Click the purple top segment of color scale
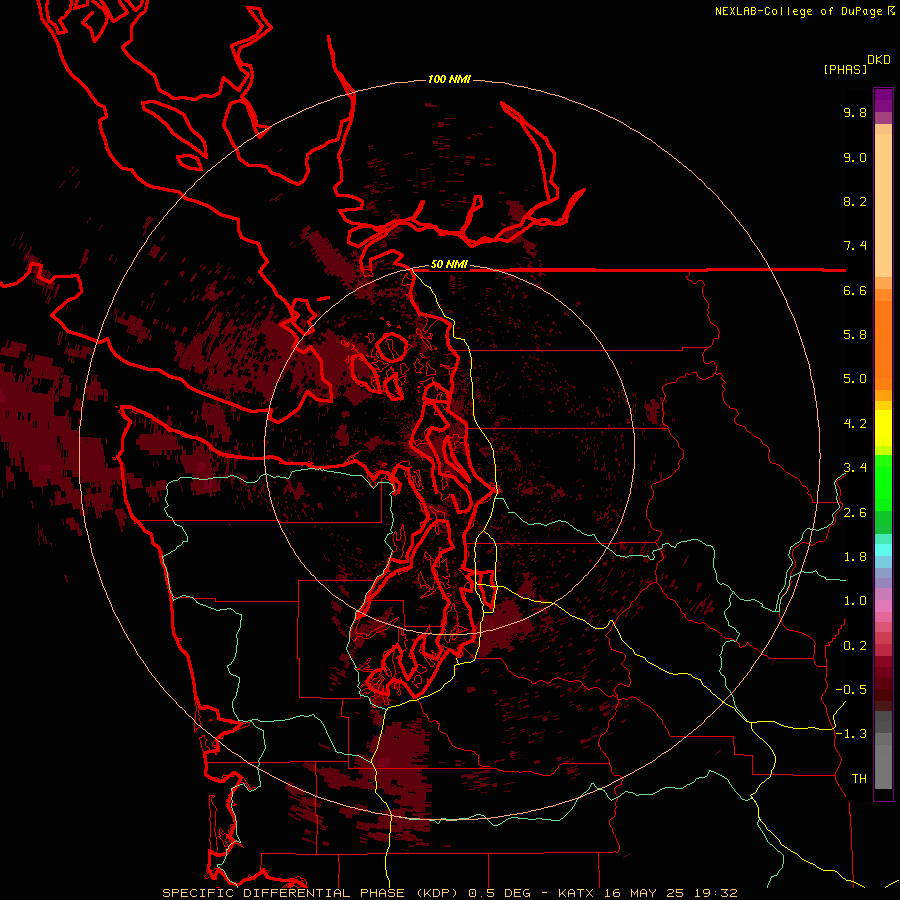Screen dimensions: 900x900 coord(883,100)
